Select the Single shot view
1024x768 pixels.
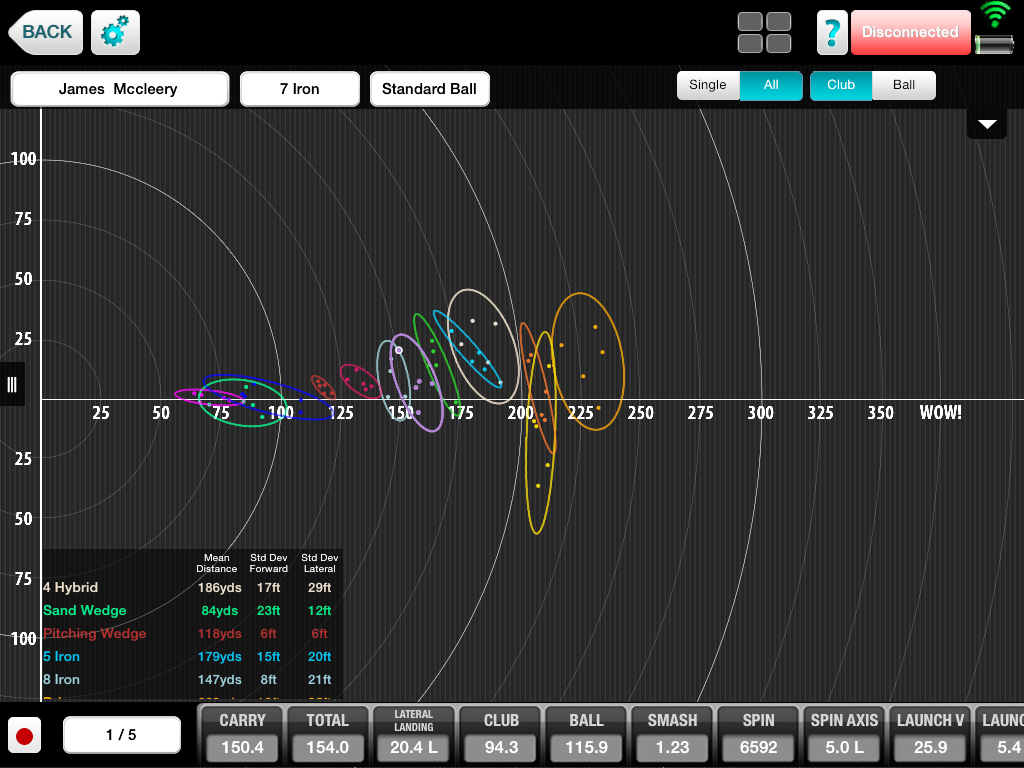[708, 86]
